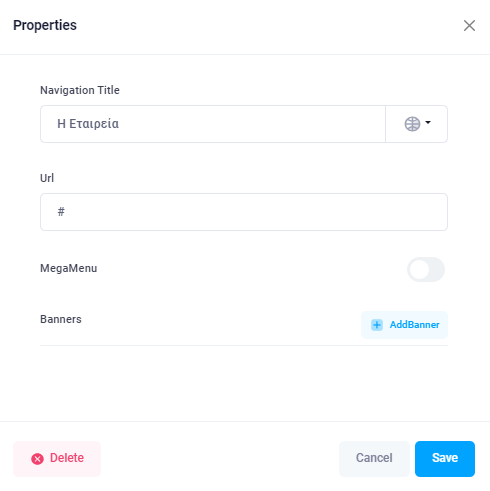Click the MegaMenu label text
Image resolution: width=490 pixels, height=491 pixels.
pyautogui.click(x=69, y=268)
